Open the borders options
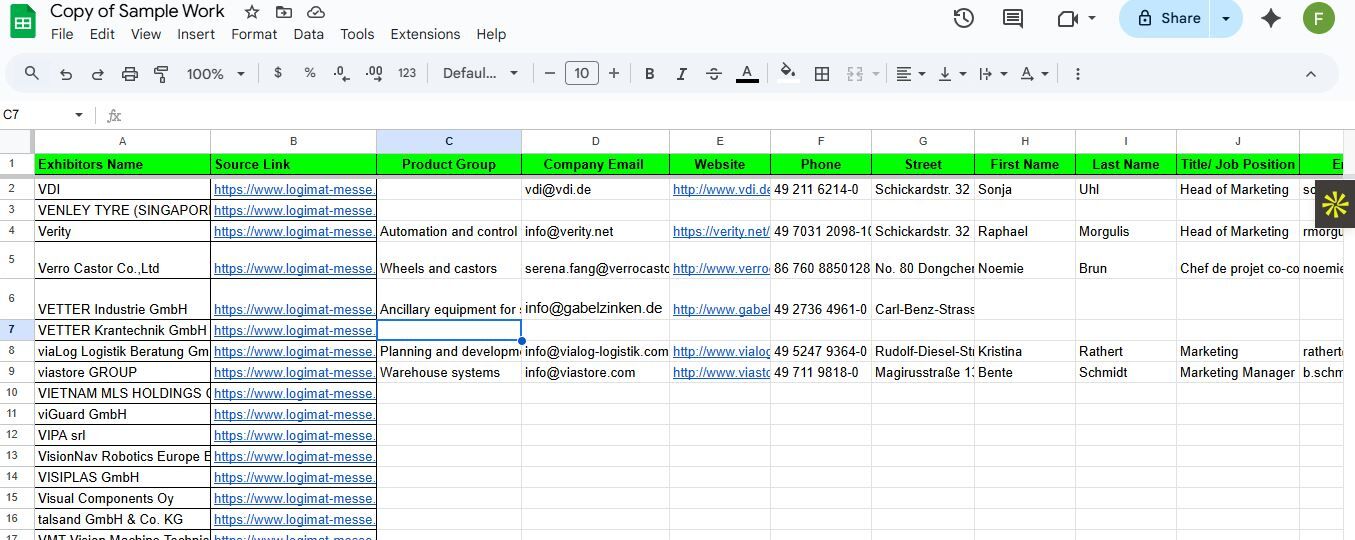Screen dimensions: 1355x540 (x=822, y=73)
